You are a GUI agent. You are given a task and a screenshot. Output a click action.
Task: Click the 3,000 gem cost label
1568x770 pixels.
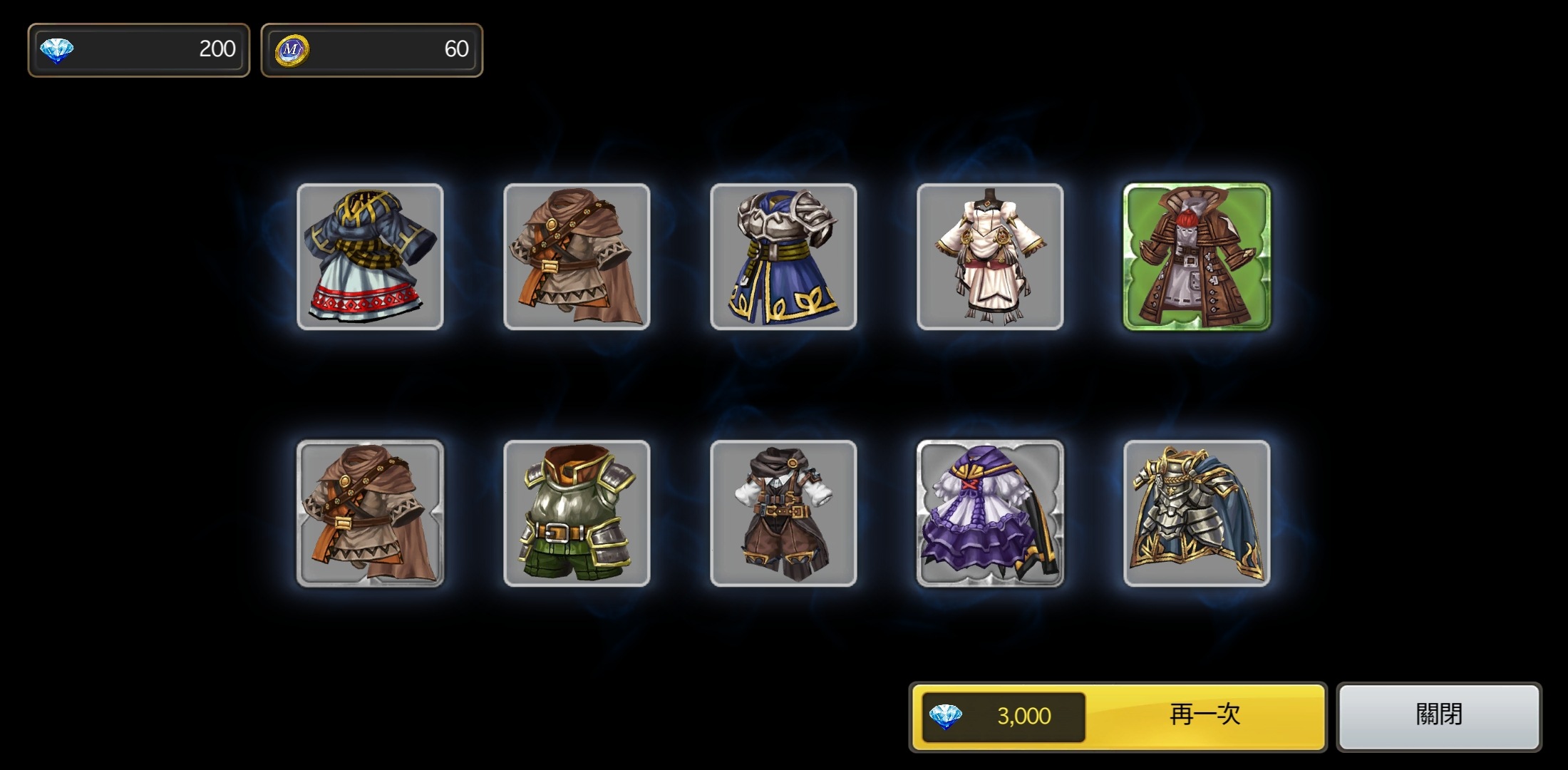[x=1023, y=717]
